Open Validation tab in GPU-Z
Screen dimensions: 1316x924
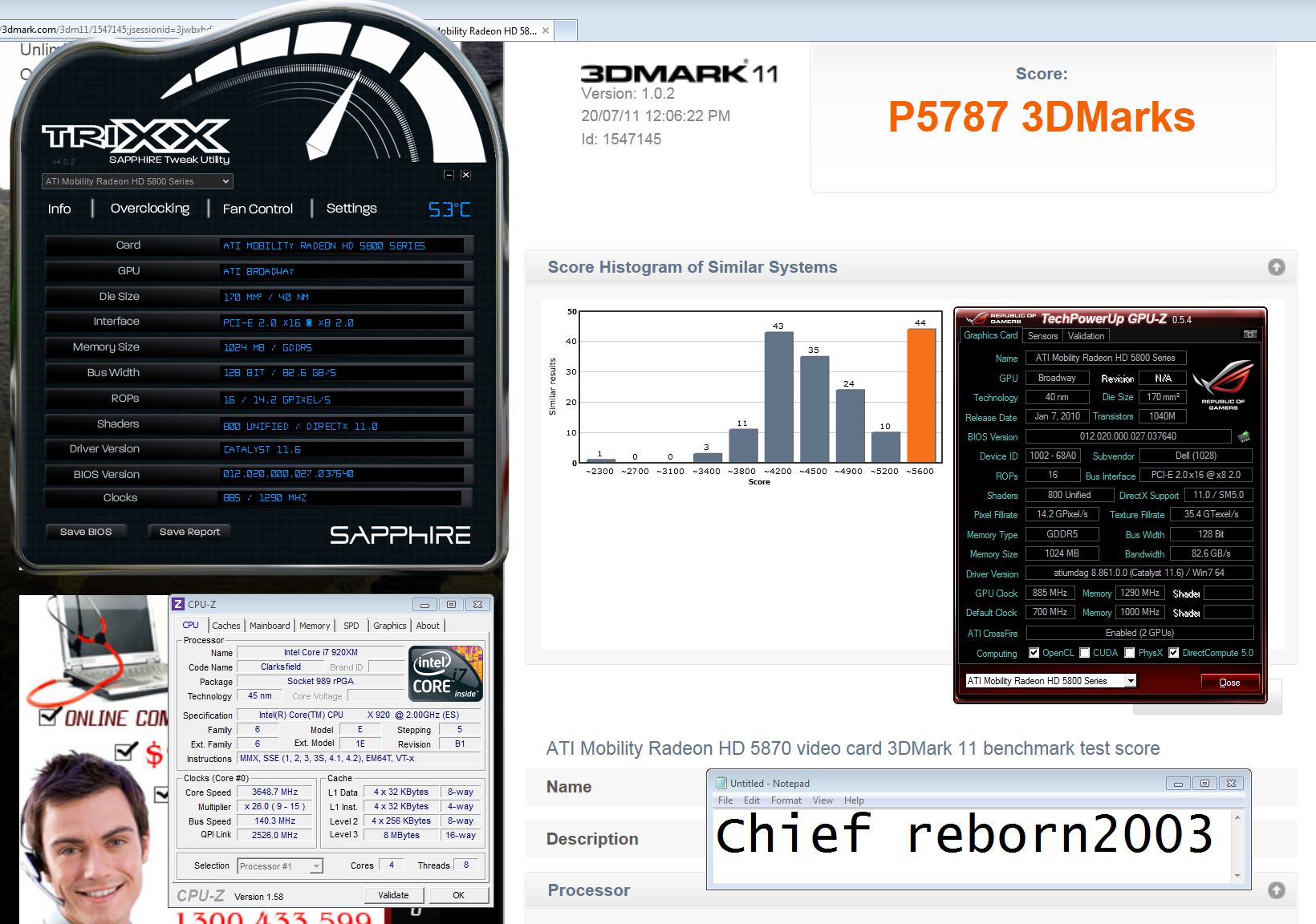click(1086, 336)
